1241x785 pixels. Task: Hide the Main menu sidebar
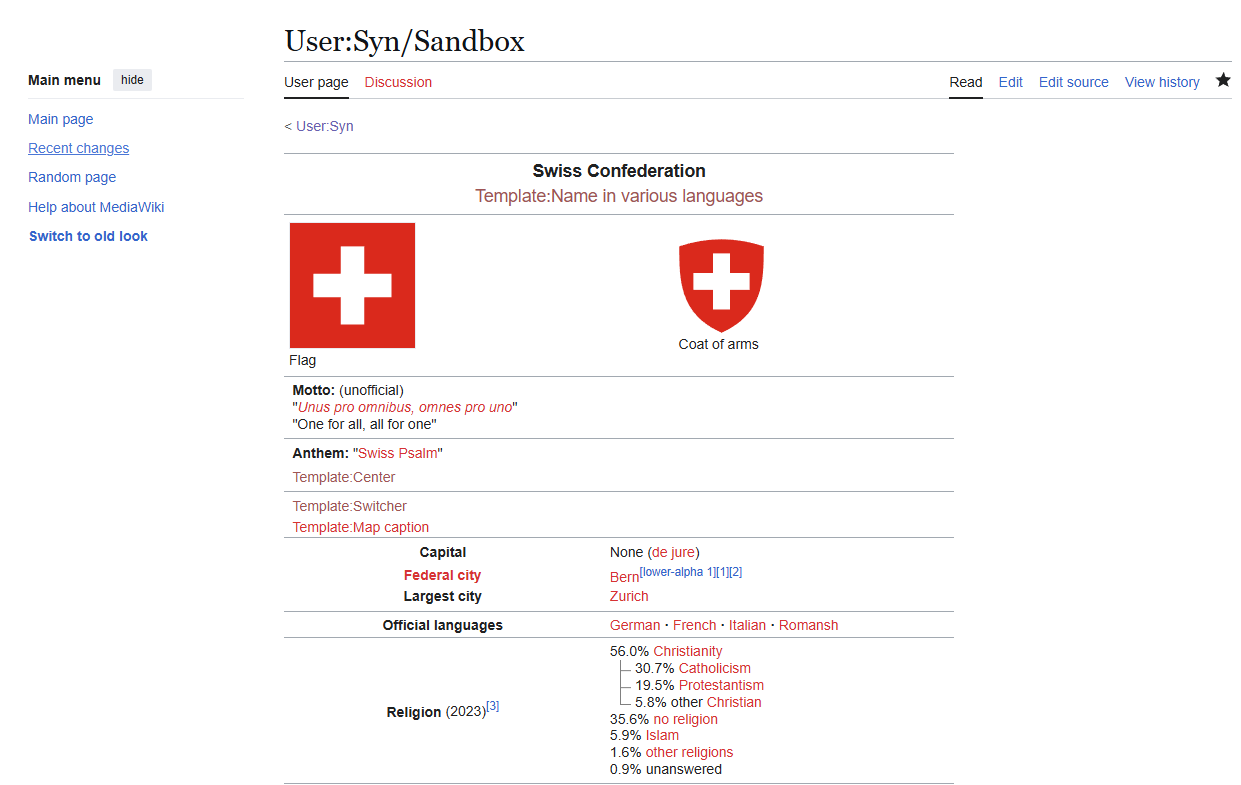point(132,80)
